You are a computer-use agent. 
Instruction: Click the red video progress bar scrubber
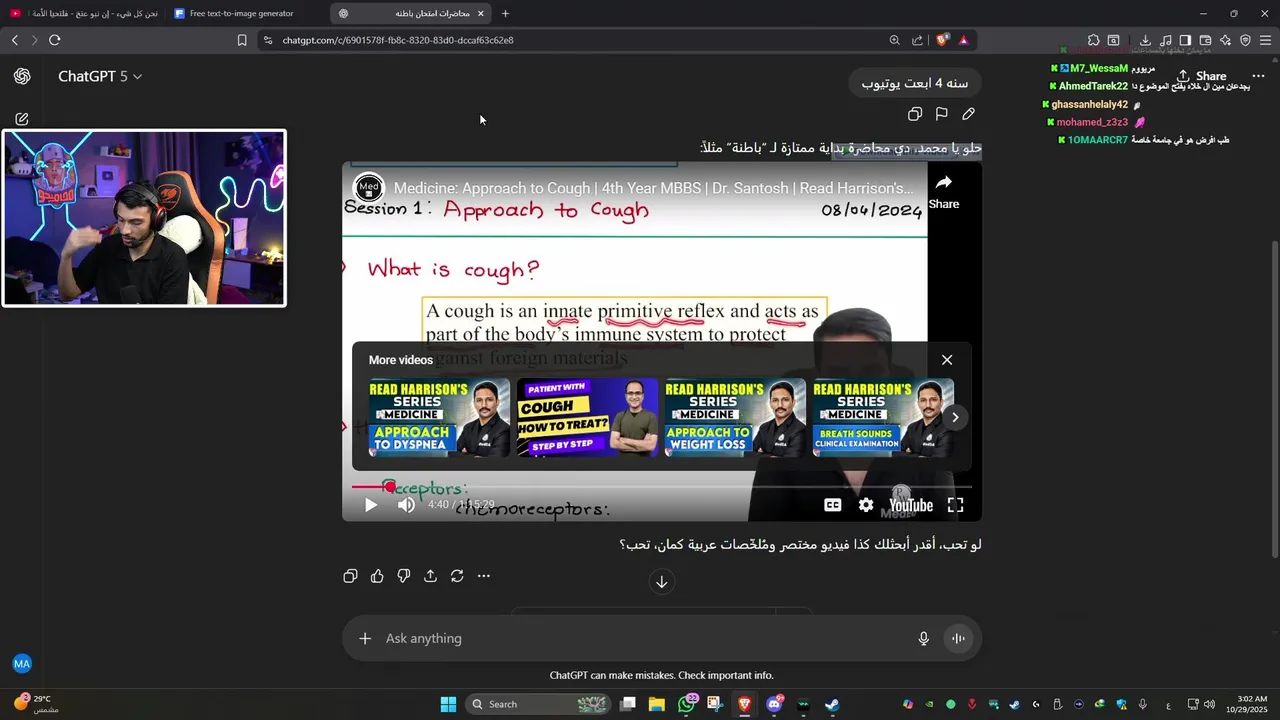click(390, 487)
